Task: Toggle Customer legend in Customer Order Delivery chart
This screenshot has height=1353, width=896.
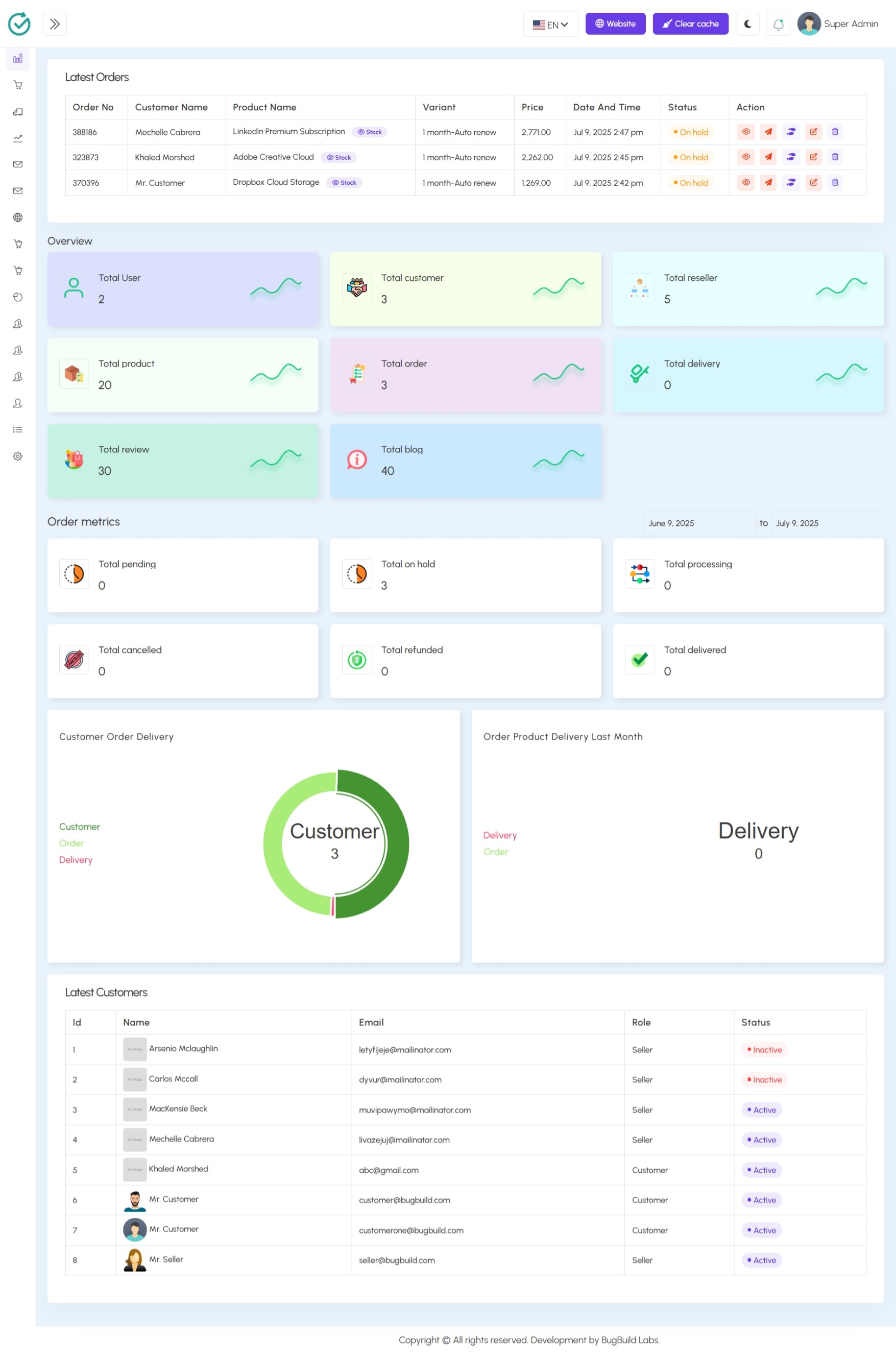Action: pos(80,827)
